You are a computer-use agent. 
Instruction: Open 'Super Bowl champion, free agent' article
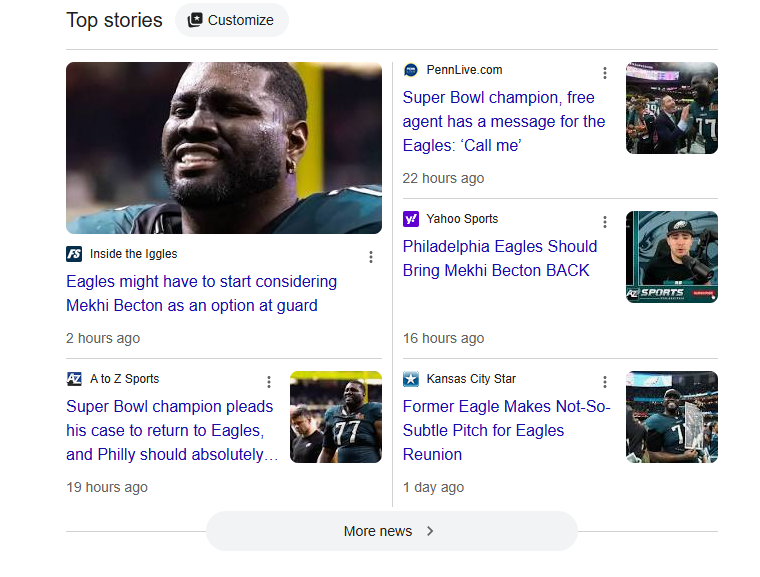(x=504, y=121)
